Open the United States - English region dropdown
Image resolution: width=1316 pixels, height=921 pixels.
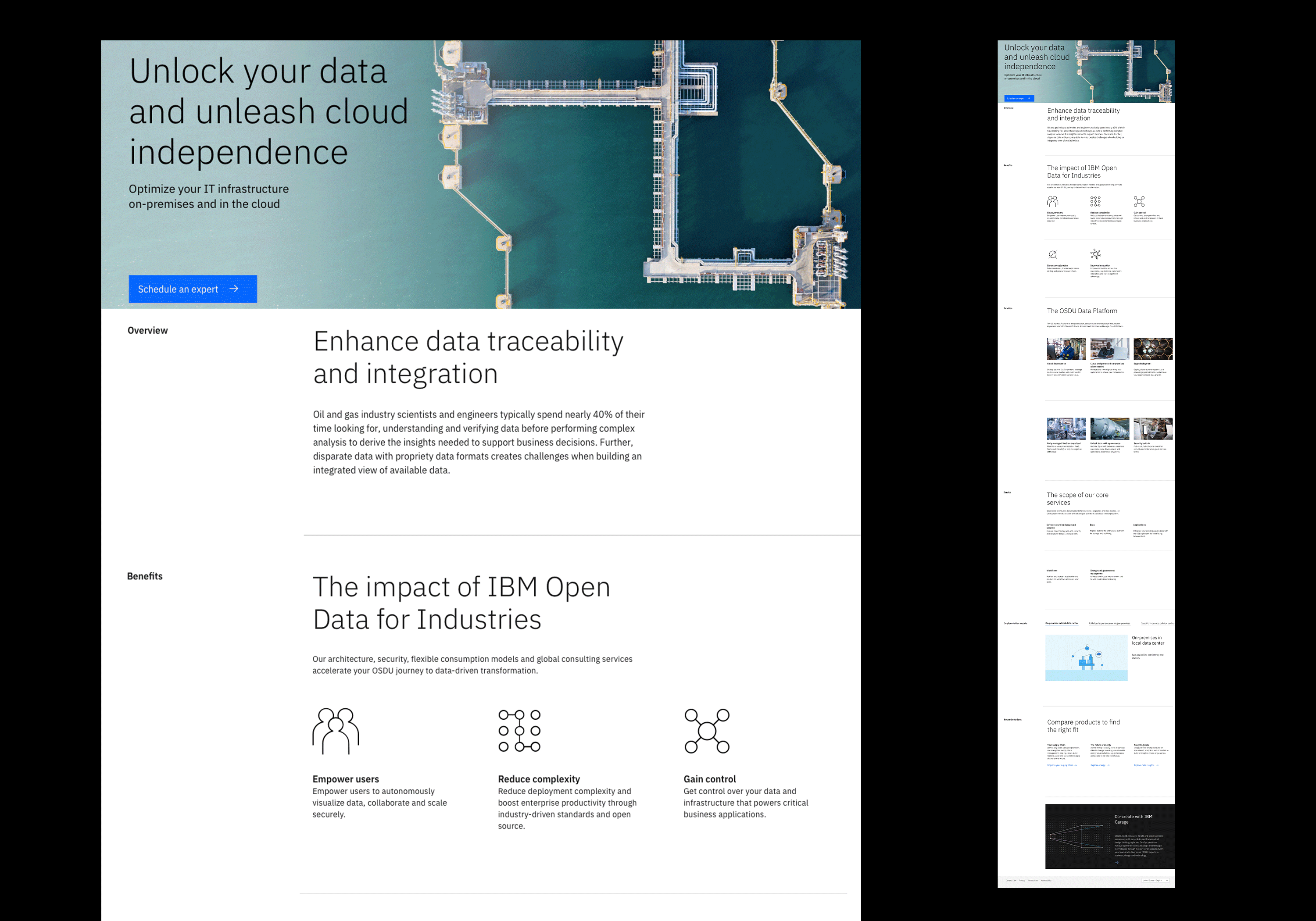coord(1156,881)
